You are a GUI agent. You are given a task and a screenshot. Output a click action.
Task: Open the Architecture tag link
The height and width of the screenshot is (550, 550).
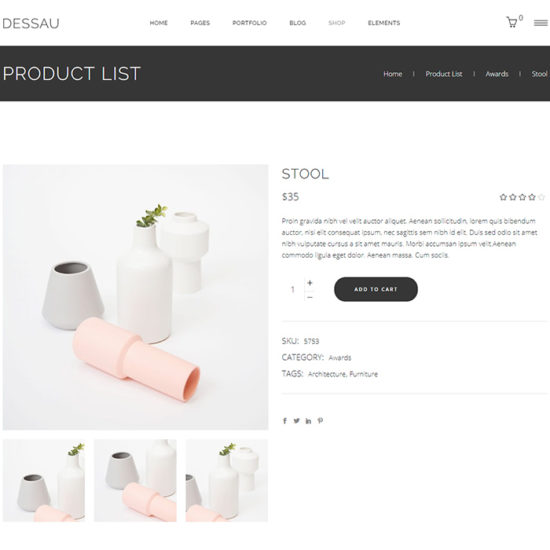coord(327,374)
